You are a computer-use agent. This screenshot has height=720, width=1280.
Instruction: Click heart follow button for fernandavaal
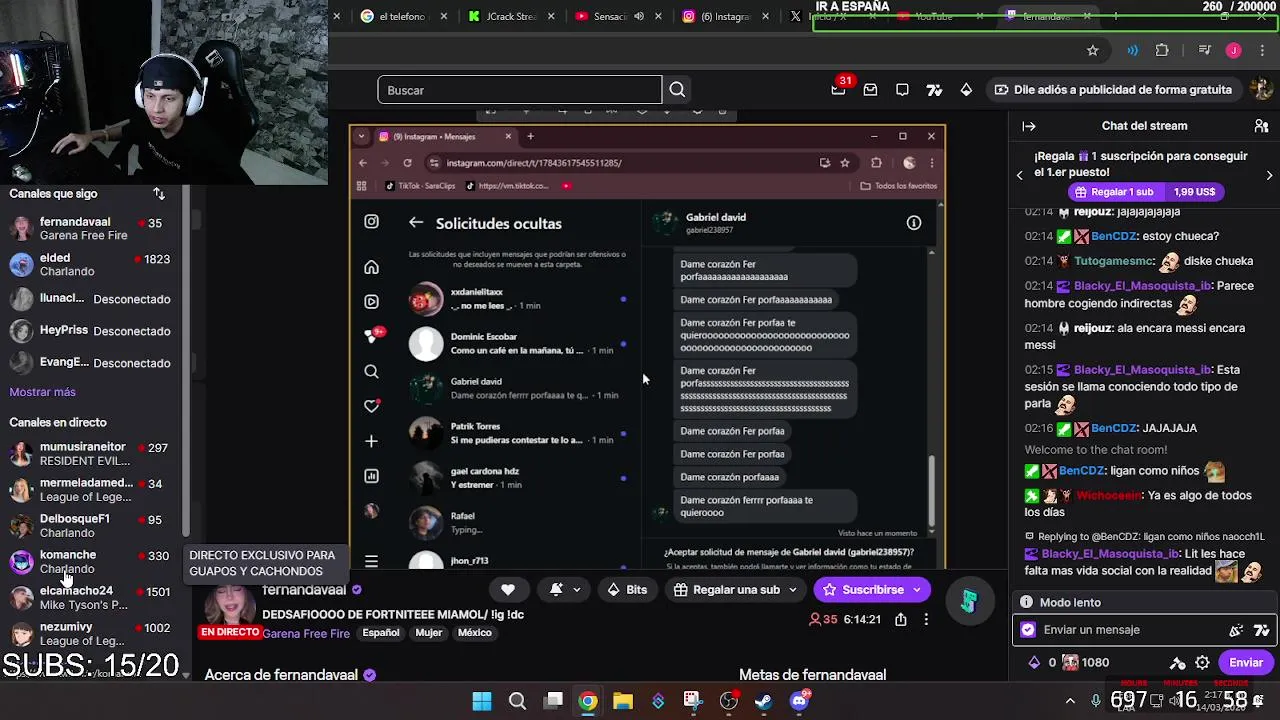[508, 590]
